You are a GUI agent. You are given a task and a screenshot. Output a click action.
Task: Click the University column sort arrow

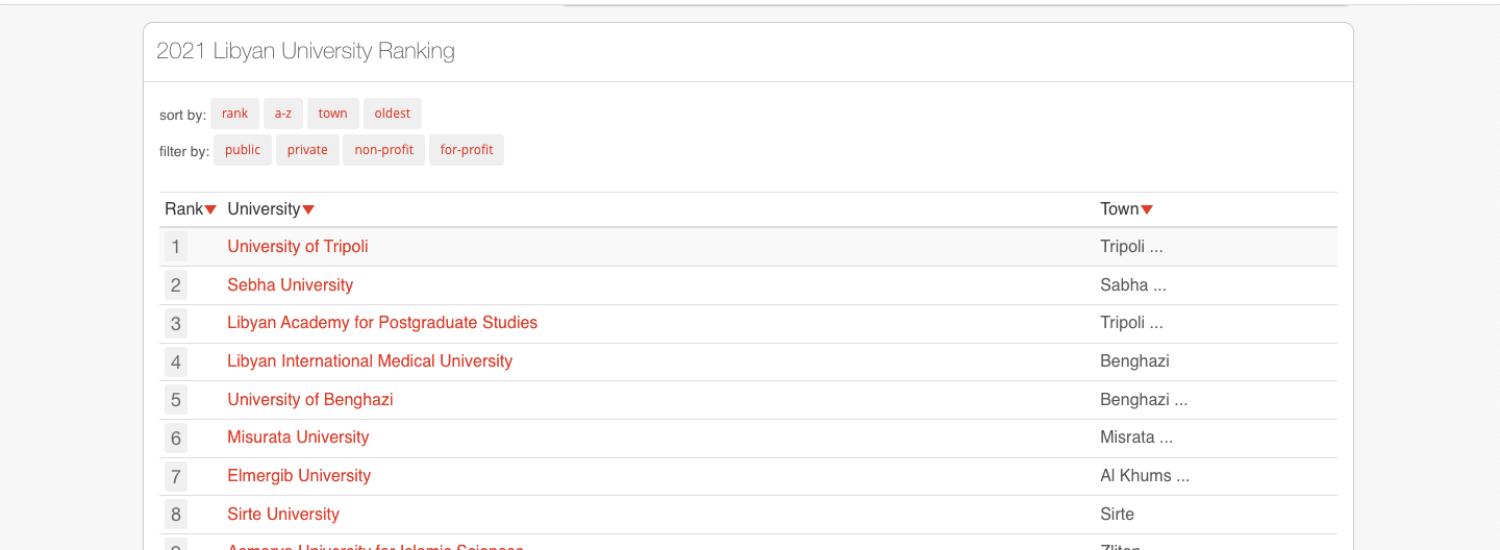point(308,209)
